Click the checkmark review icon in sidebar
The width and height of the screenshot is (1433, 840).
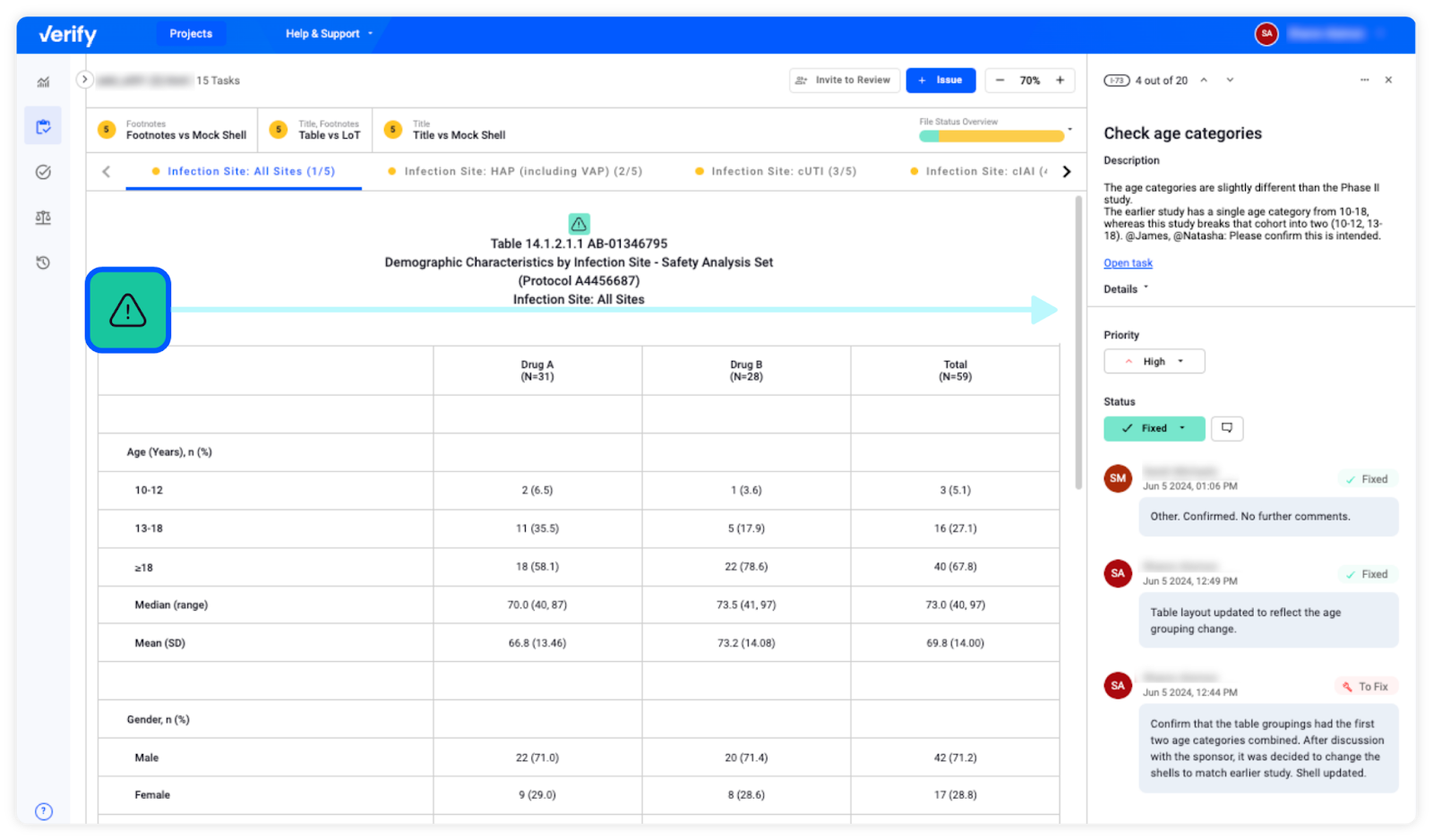pyautogui.click(x=42, y=172)
